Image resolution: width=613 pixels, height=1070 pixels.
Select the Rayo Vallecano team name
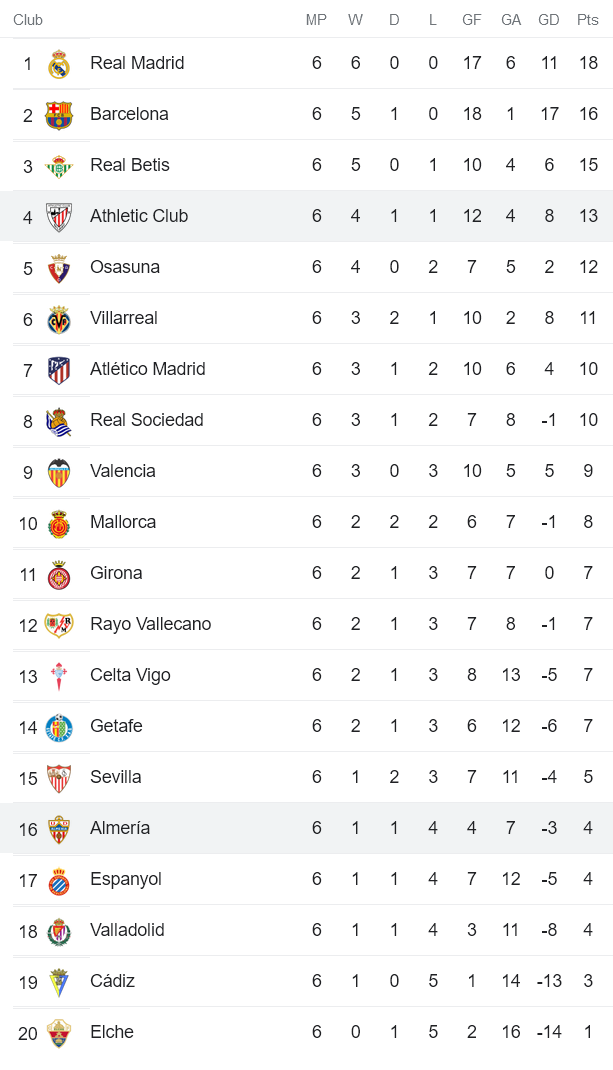[x=150, y=624]
